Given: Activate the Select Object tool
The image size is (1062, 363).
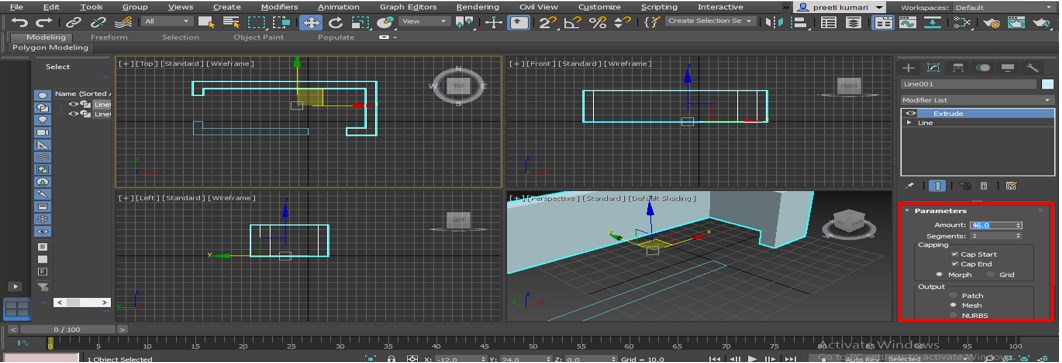Looking at the screenshot, I should click(206, 22).
